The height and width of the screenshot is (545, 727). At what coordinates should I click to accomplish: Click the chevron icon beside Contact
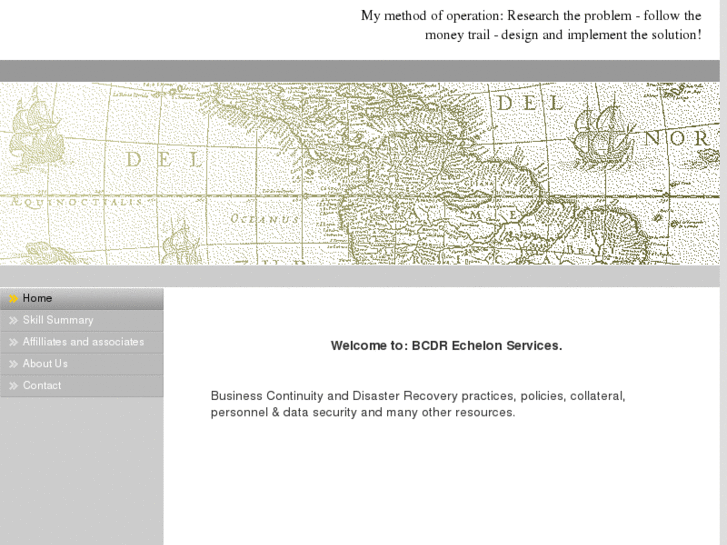pos(13,386)
